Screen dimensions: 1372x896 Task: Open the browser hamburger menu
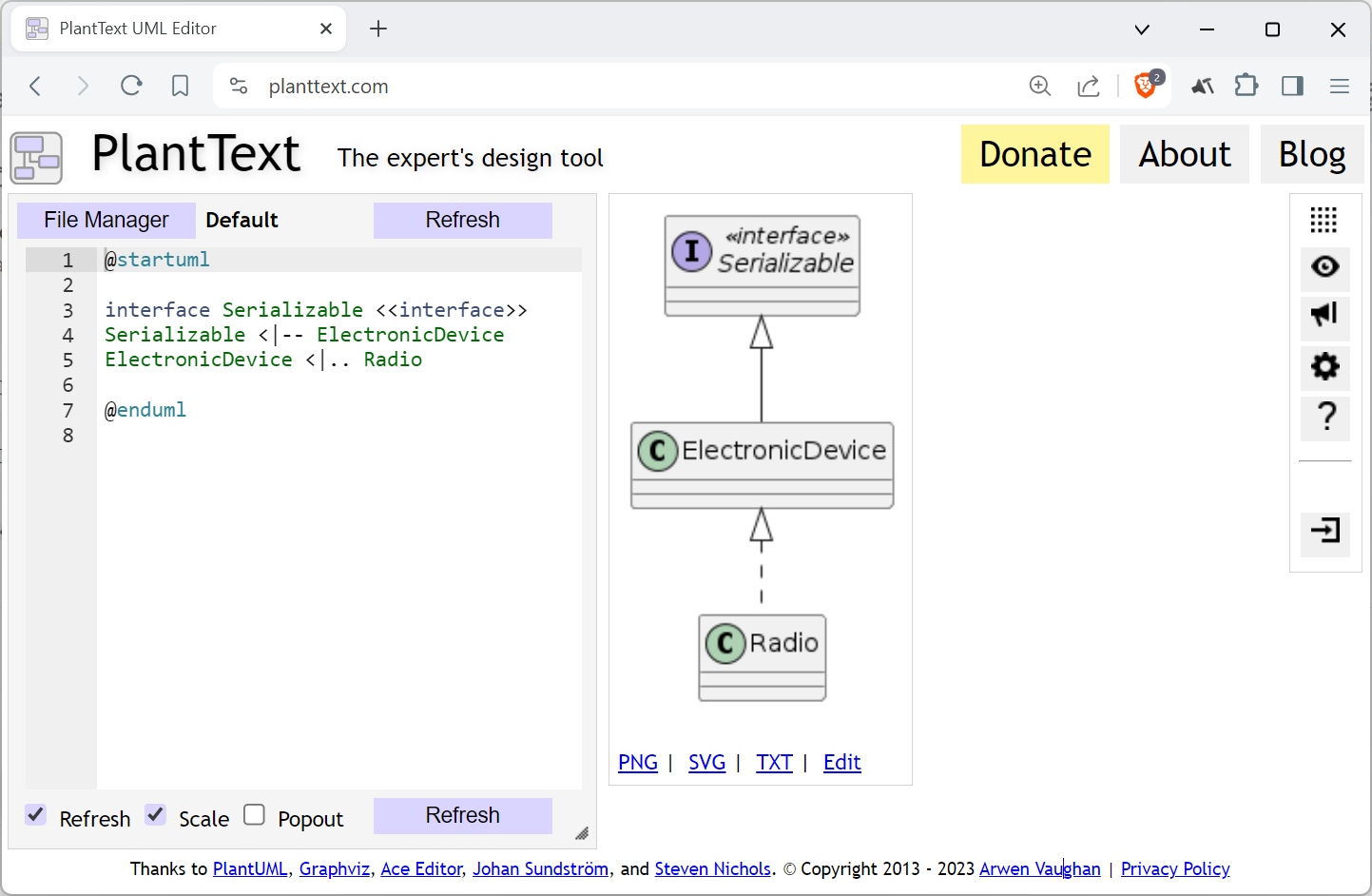coord(1340,86)
